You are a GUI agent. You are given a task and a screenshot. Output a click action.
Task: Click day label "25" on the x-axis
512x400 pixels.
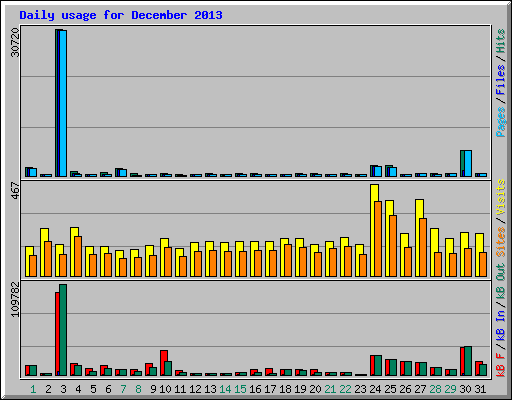click(390, 389)
